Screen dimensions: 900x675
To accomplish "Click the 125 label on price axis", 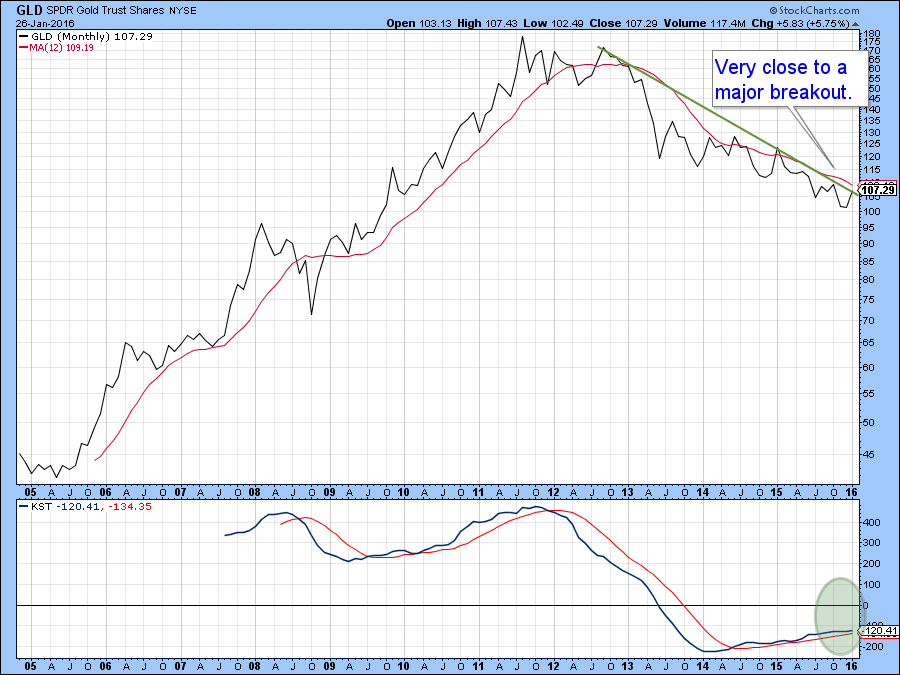I will coord(871,143).
